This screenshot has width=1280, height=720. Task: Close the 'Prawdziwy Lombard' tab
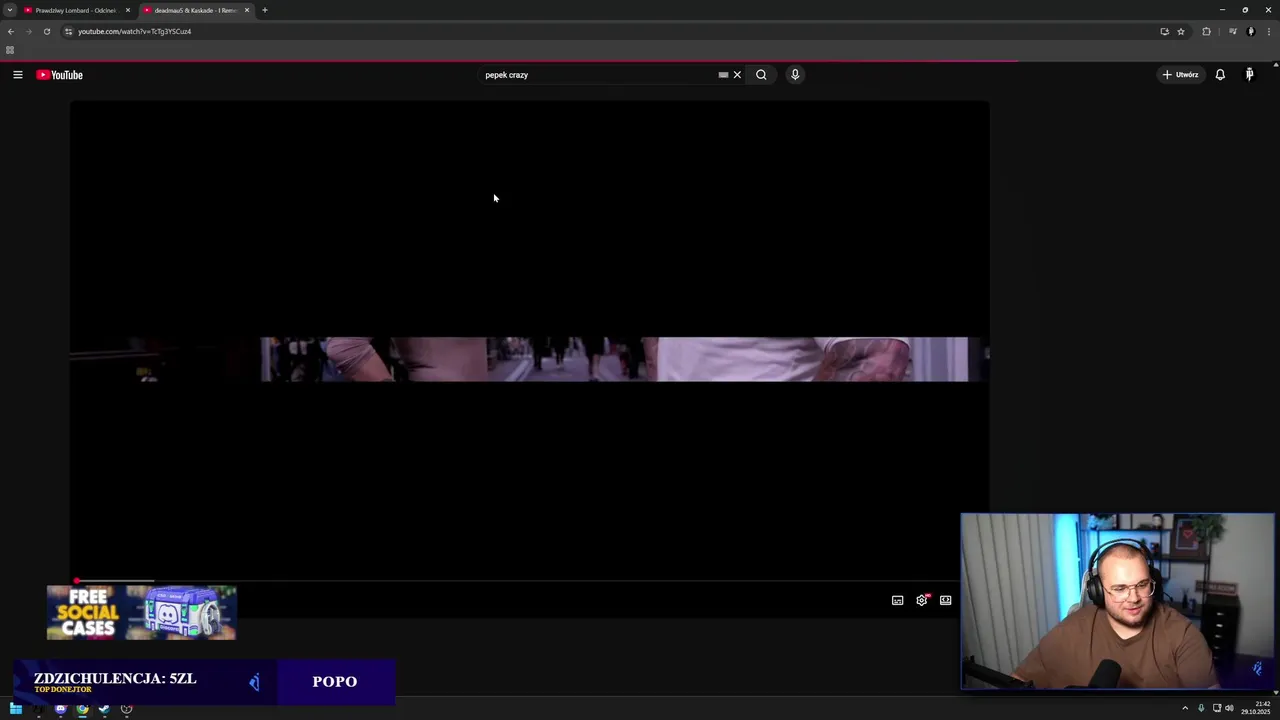pos(128,10)
